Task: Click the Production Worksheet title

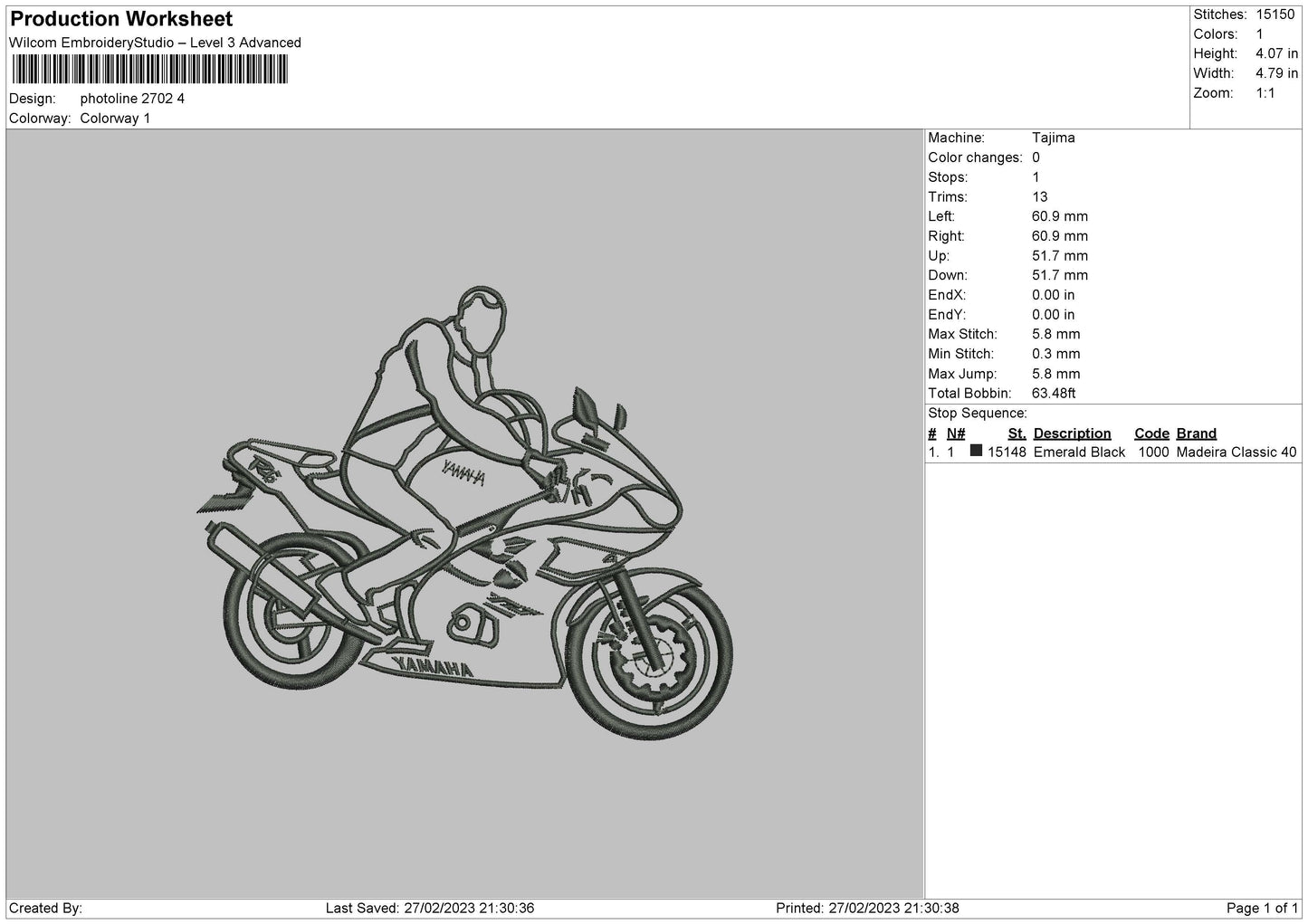Action: [x=121, y=19]
